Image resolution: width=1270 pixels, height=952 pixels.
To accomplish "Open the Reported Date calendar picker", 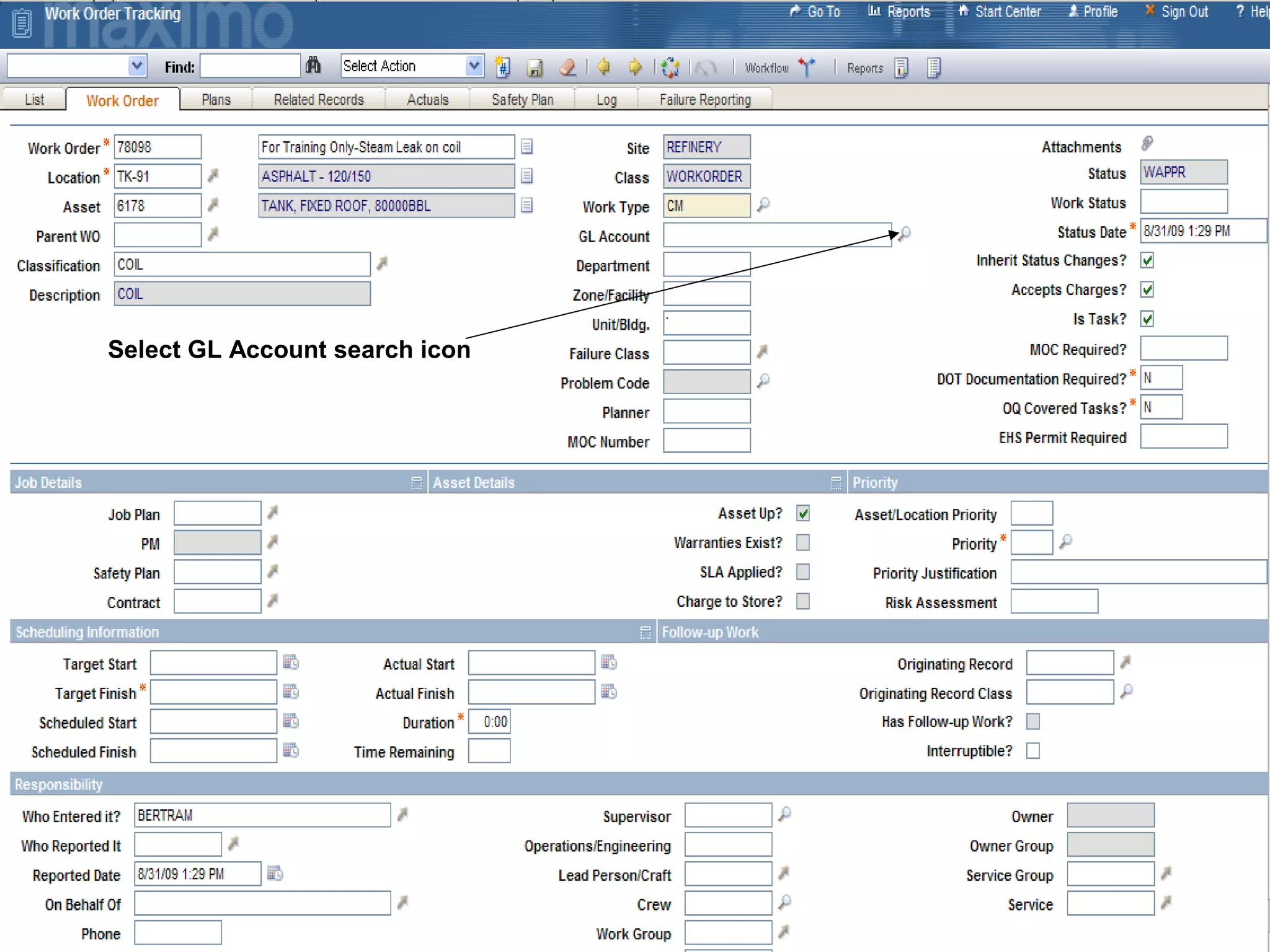I will tap(275, 873).
